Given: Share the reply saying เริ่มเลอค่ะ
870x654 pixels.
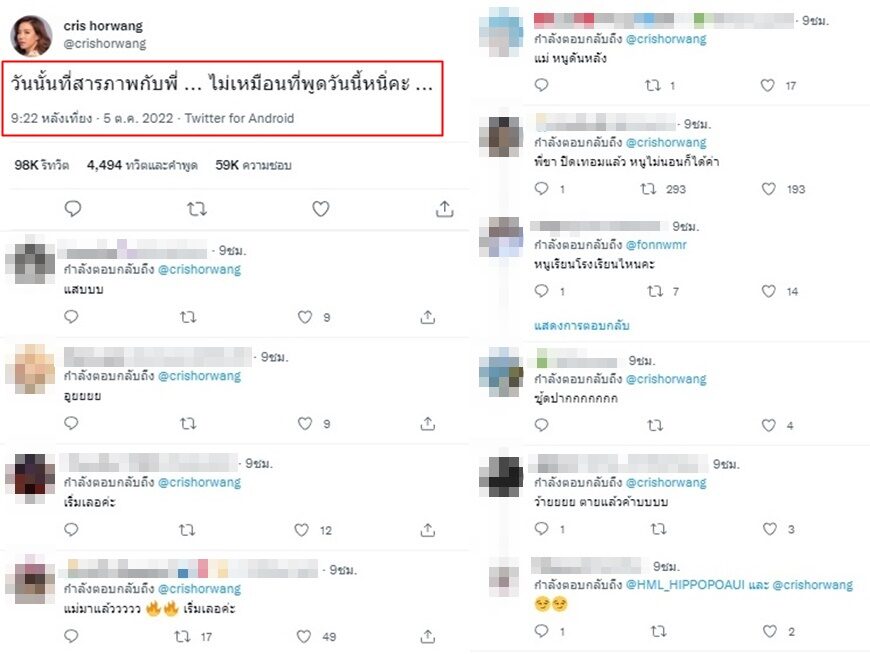Looking at the screenshot, I should tap(427, 530).
